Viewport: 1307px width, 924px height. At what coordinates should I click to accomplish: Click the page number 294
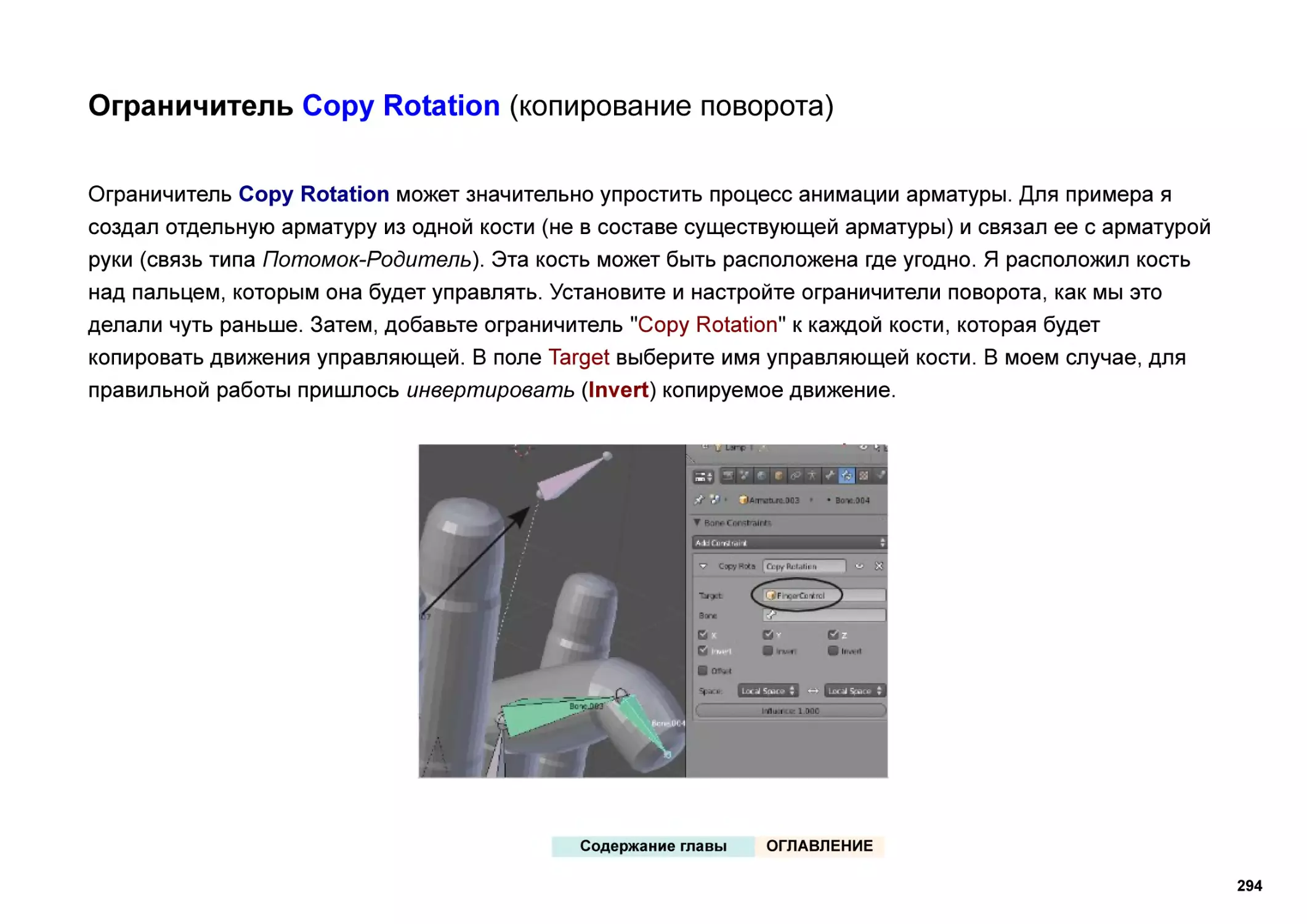tap(1249, 886)
